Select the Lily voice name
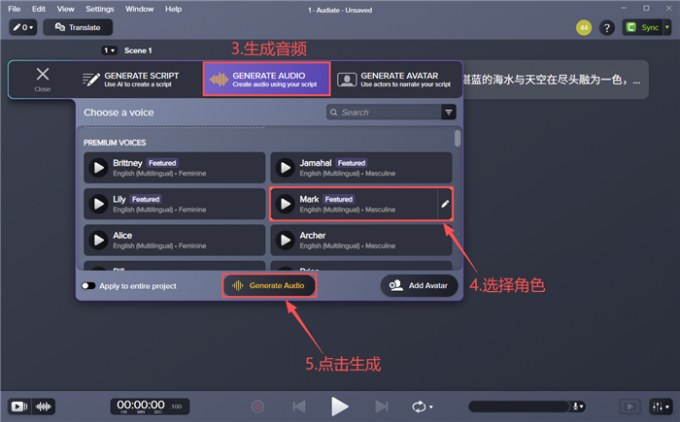680x422 pixels. point(119,199)
